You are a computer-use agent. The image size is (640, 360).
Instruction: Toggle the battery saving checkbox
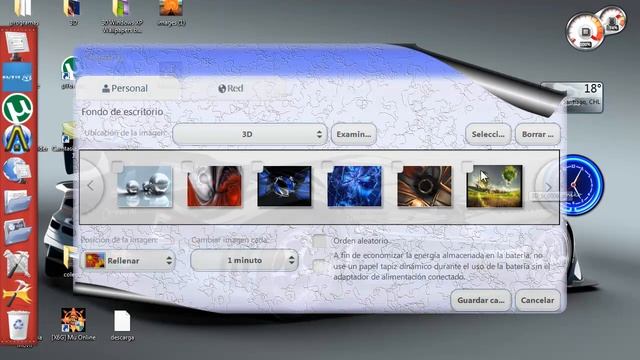point(320,266)
